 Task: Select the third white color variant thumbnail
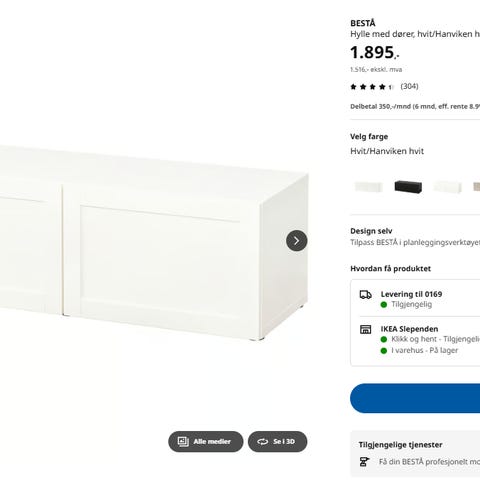tap(447, 187)
